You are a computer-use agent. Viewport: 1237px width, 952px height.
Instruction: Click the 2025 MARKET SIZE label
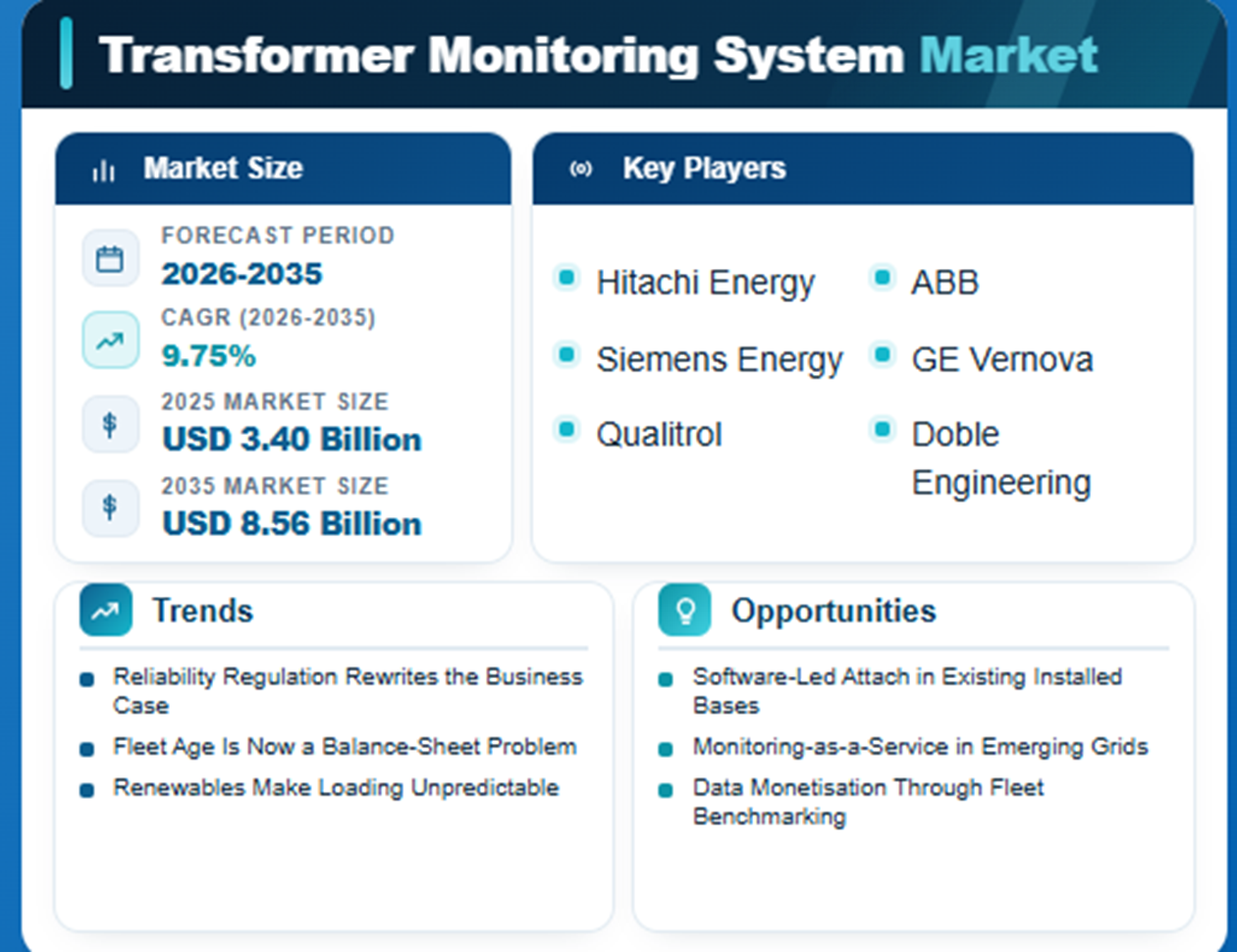click(275, 401)
